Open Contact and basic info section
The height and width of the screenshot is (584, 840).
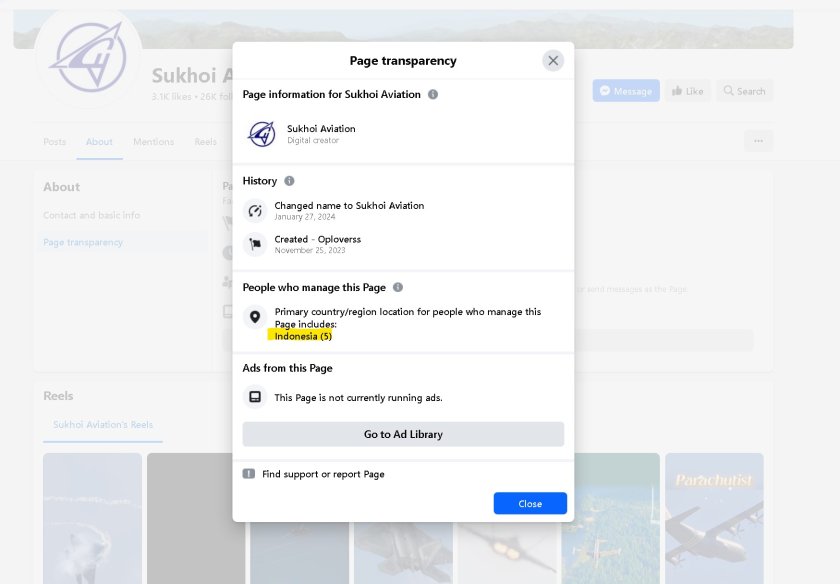(92, 215)
